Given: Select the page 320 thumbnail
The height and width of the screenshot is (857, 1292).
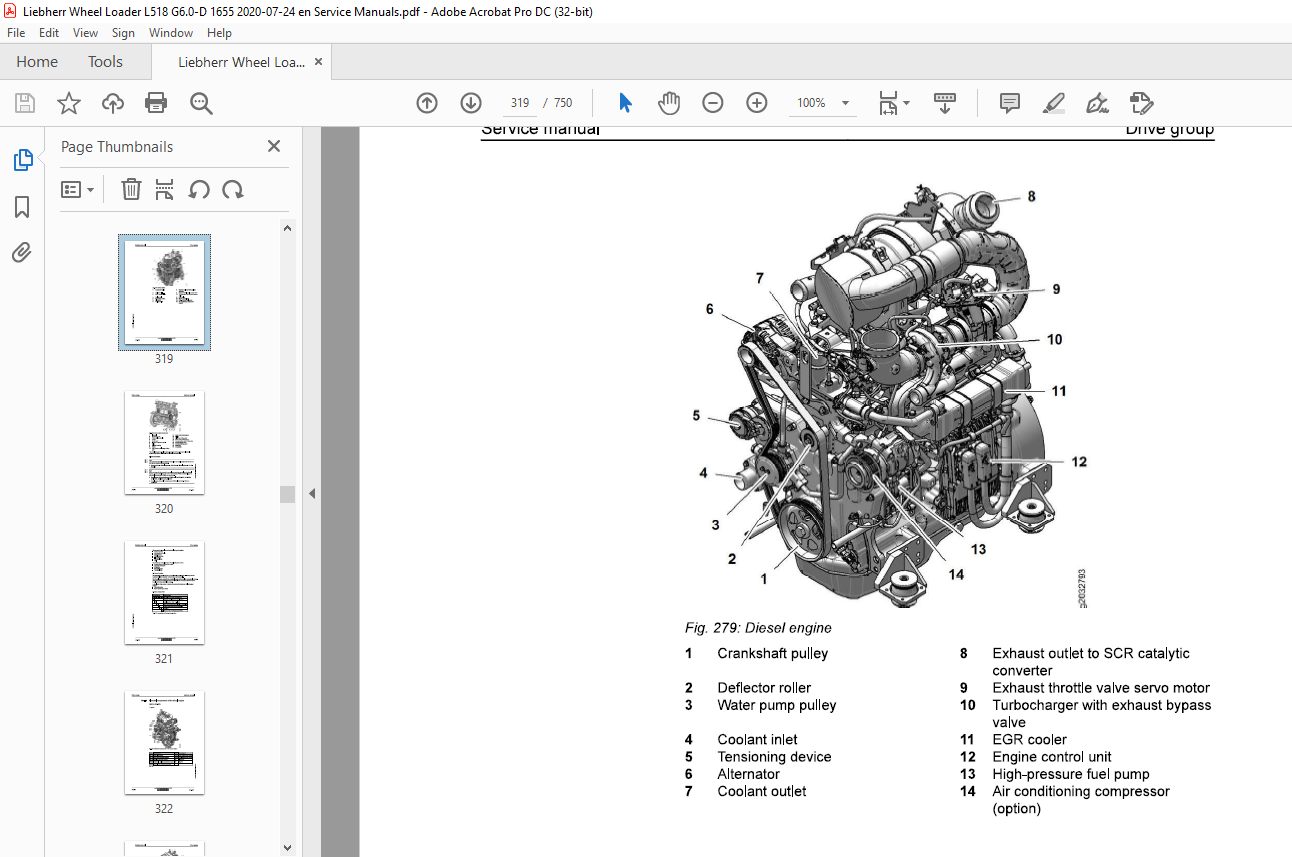Looking at the screenshot, I should point(164,443).
